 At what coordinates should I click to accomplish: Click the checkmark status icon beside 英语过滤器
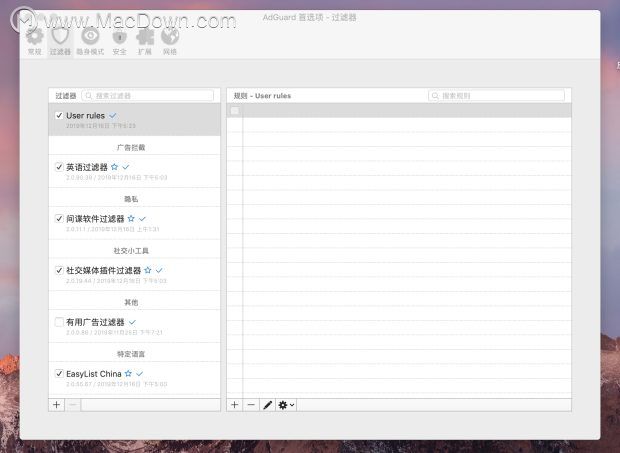[126, 167]
